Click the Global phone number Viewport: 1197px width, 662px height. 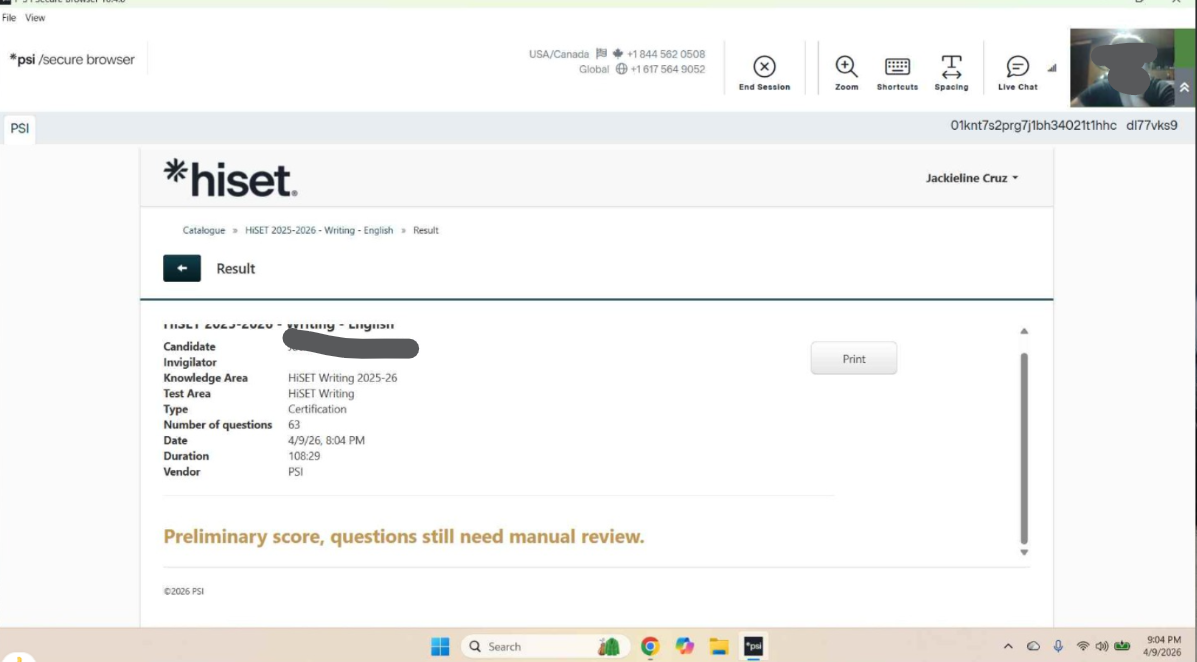pos(668,69)
